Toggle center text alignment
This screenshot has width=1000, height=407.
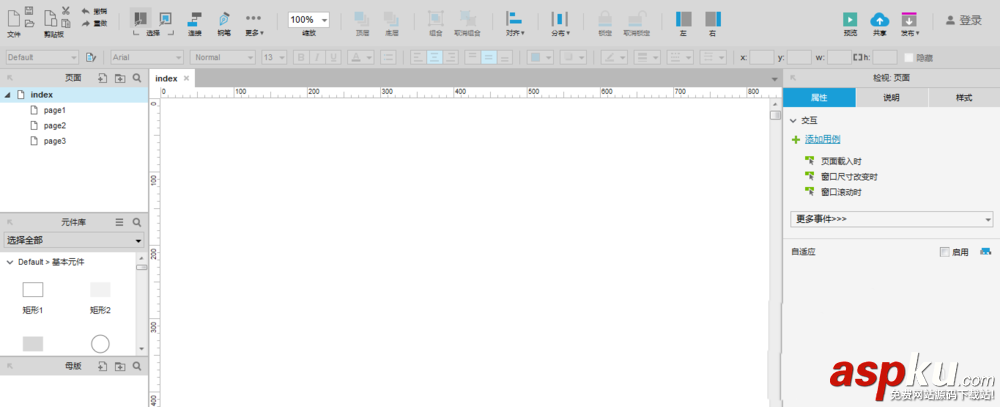[435, 57]
